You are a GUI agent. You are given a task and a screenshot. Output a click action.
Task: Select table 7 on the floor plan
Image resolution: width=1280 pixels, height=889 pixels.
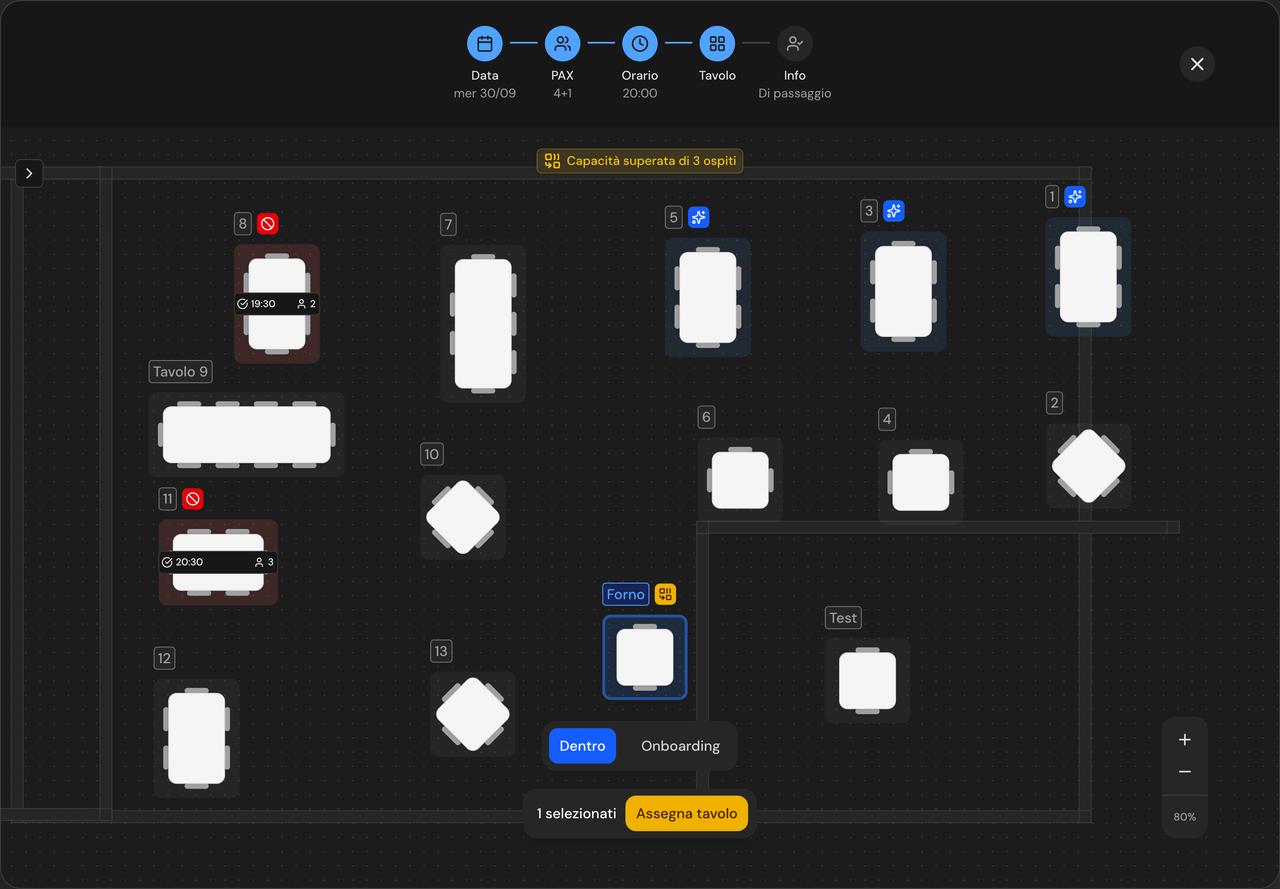(483, 324)
